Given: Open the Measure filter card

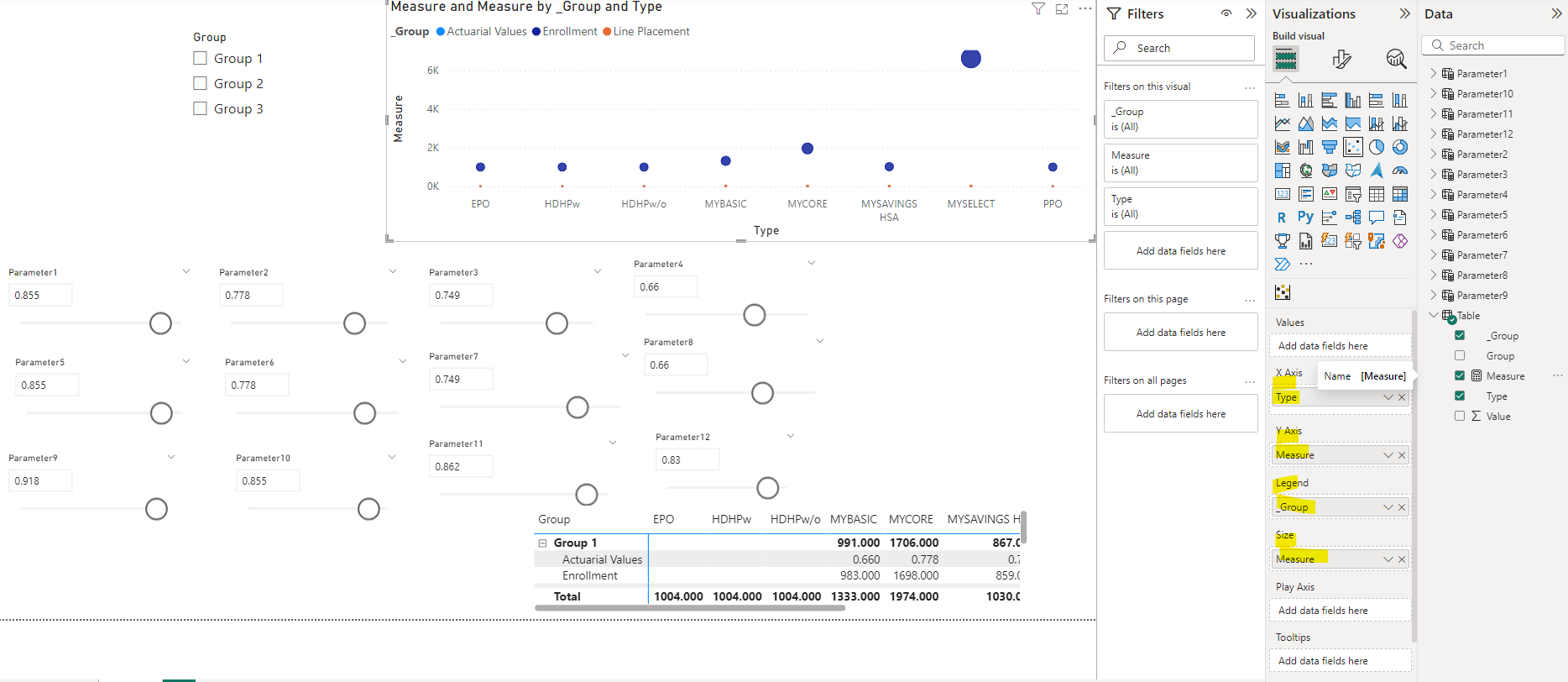Looking at the screenshot, I should [x=1180, y=163].
